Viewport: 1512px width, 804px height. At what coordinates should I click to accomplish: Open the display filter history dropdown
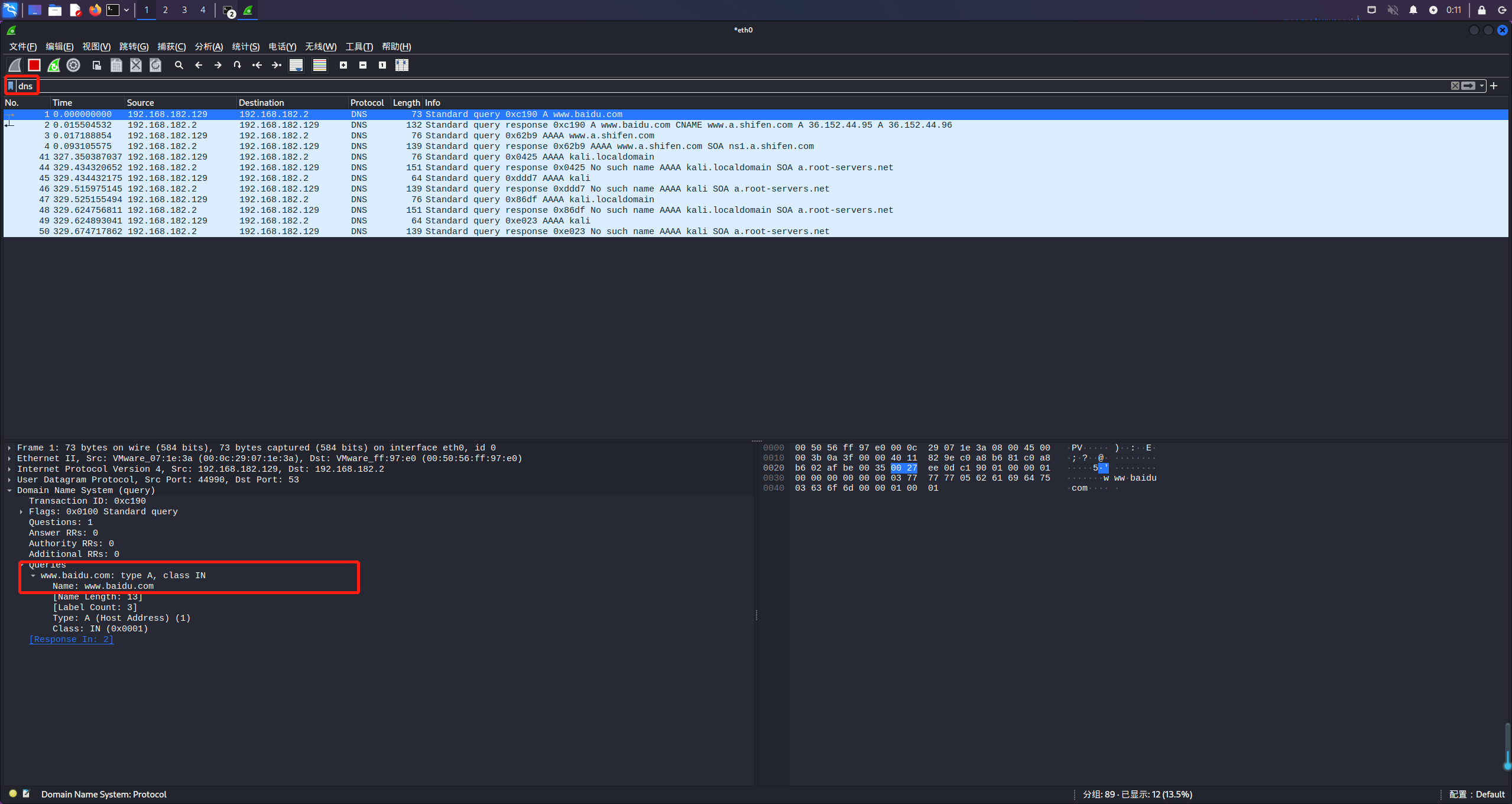coord(1481,86)
